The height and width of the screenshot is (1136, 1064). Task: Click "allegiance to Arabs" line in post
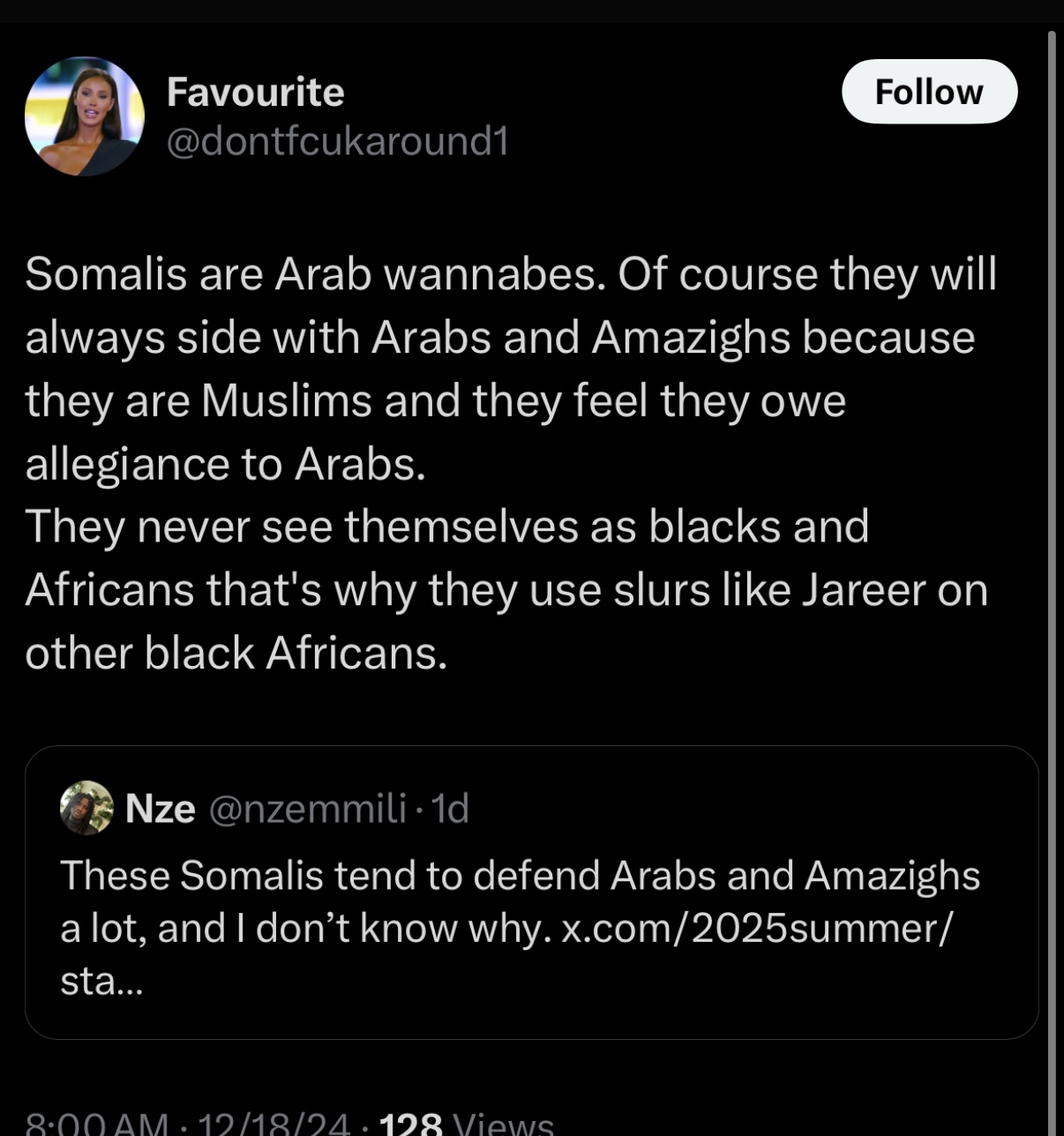click(x=226, y=464)
